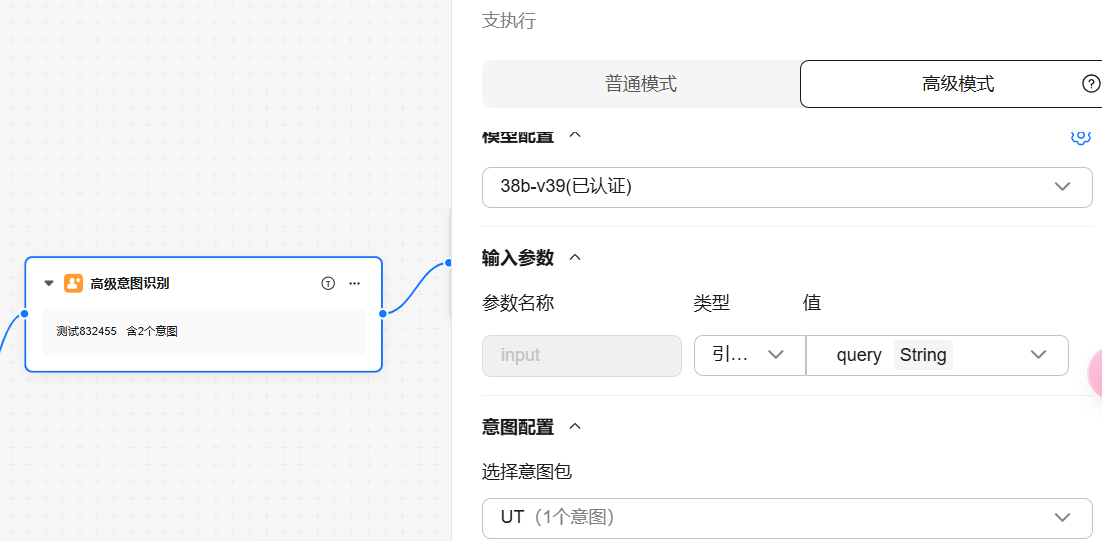
Task: Collapse the 模型配置 section
Action: click(x=575, y=135)
